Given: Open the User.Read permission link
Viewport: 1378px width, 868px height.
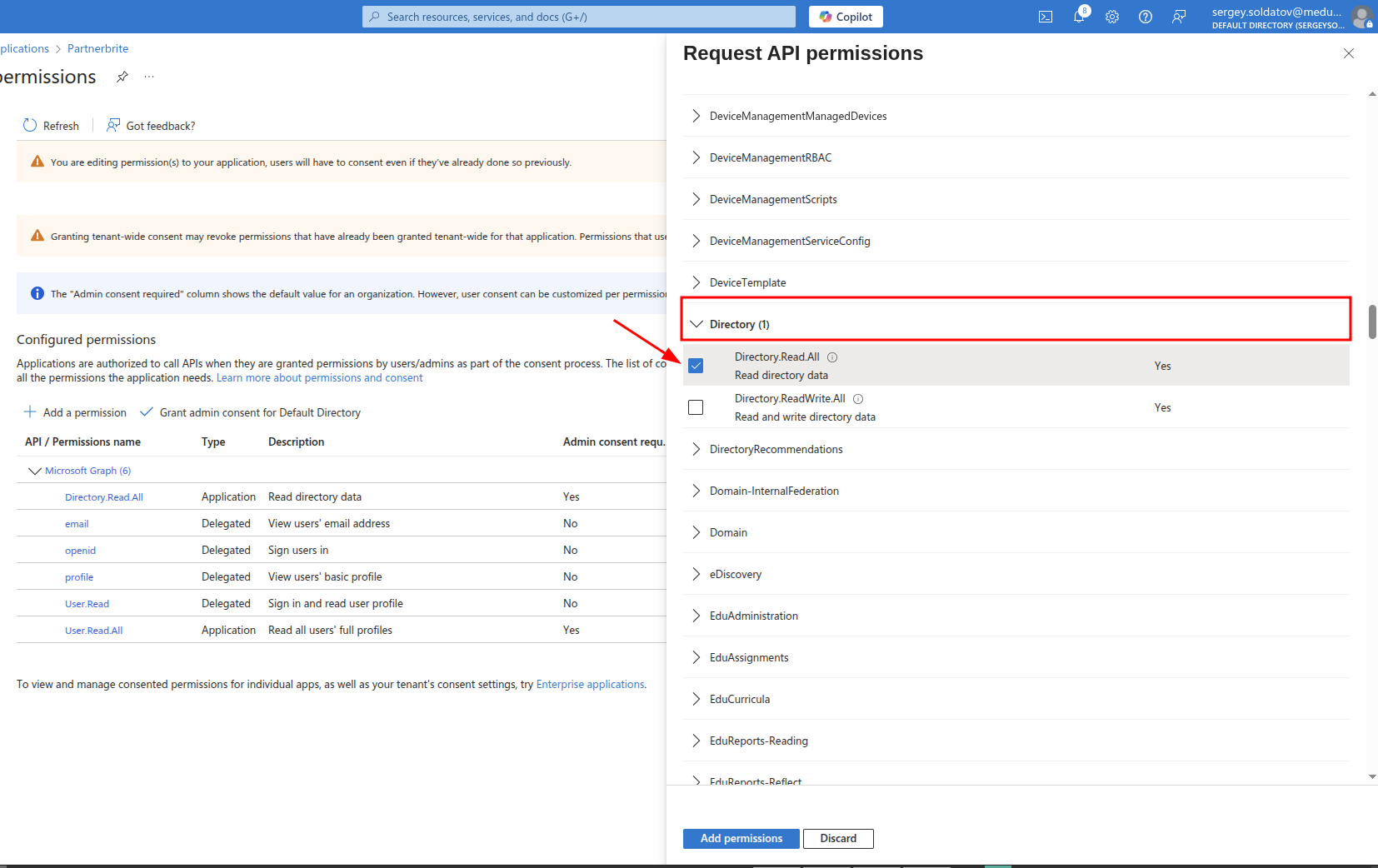Looking at the screenshot, I should pyautogui.click(x=87, y=604).
